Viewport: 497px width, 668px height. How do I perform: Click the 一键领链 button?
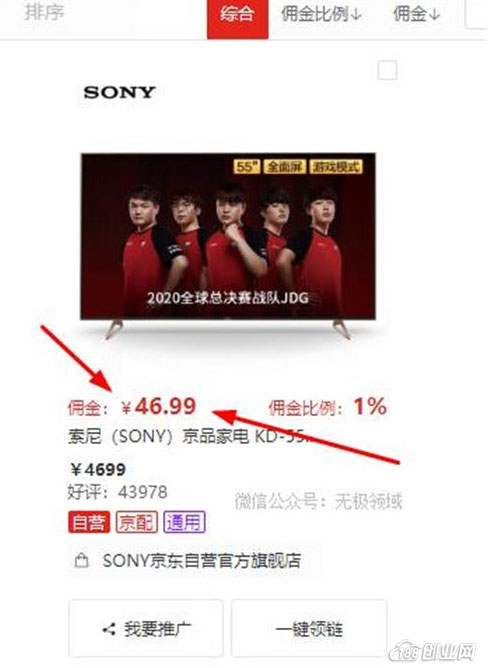309,629
